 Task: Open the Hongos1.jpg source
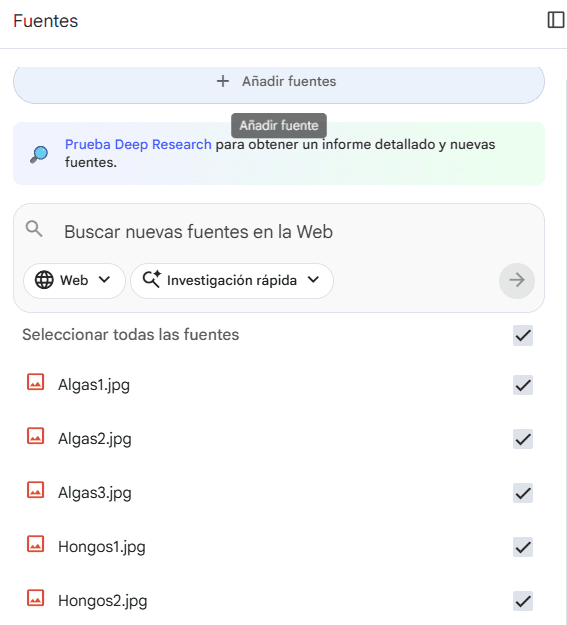(x=102, y=547)
